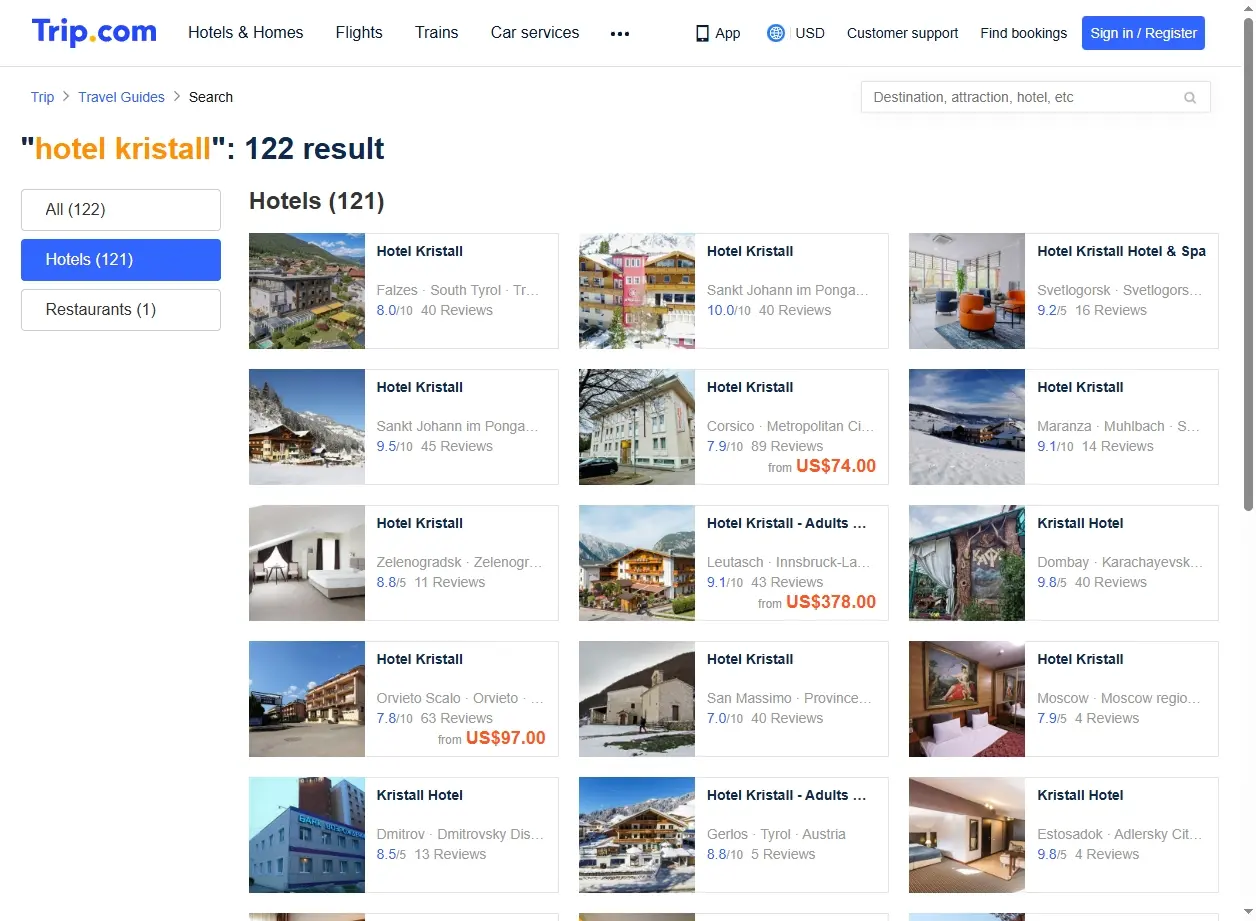The image size is (1256, 921).
Task: Click the search magnifier icon
Action: [1190, 98]
